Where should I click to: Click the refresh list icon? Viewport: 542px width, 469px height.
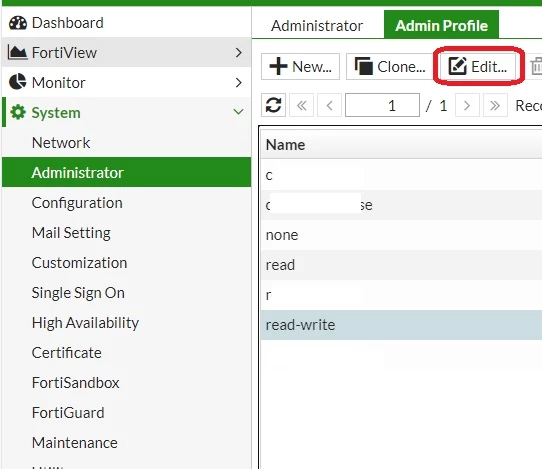tap(273, 105)
